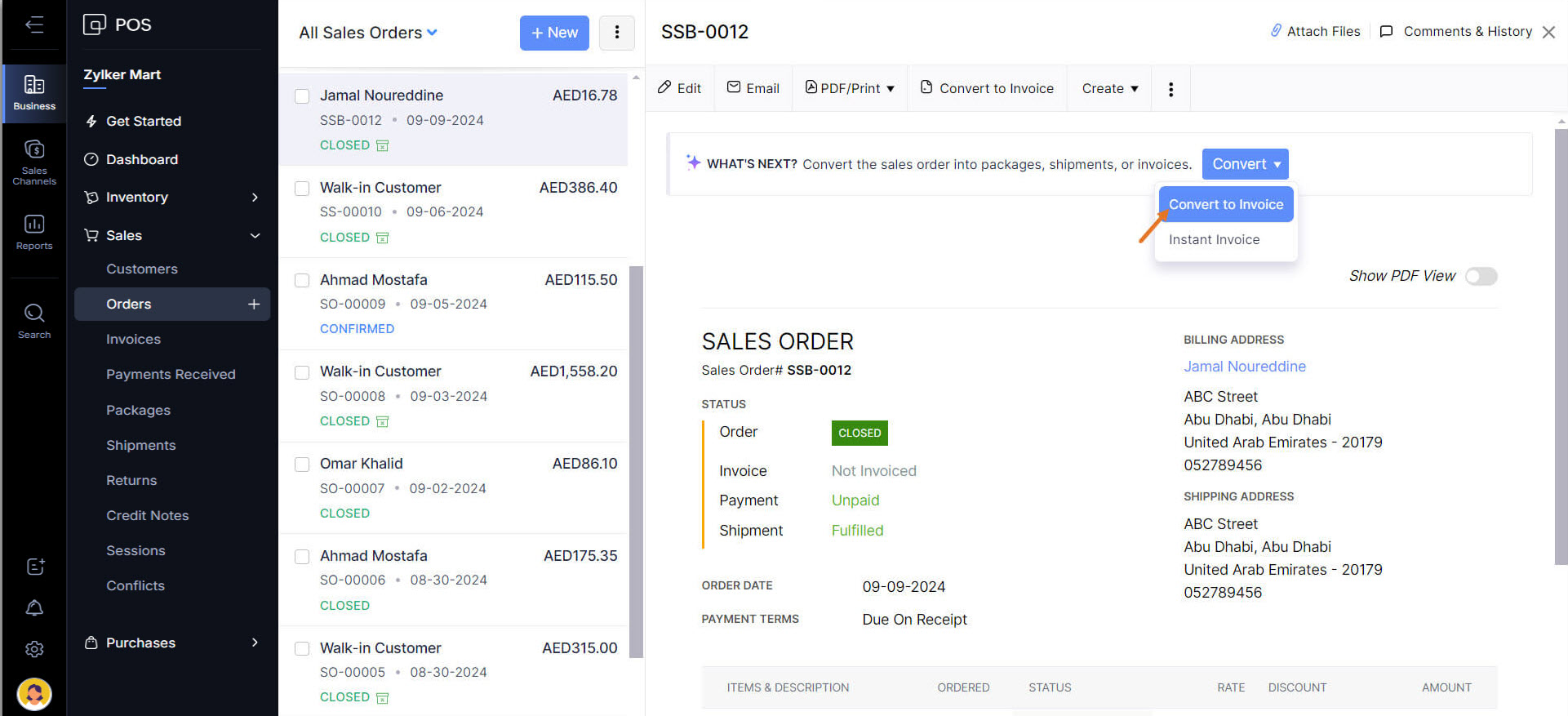Open Sales Channels in the sidebar
Image resolution: width=1568 pixels, height=716 pixels.
[x=34, y=162]
